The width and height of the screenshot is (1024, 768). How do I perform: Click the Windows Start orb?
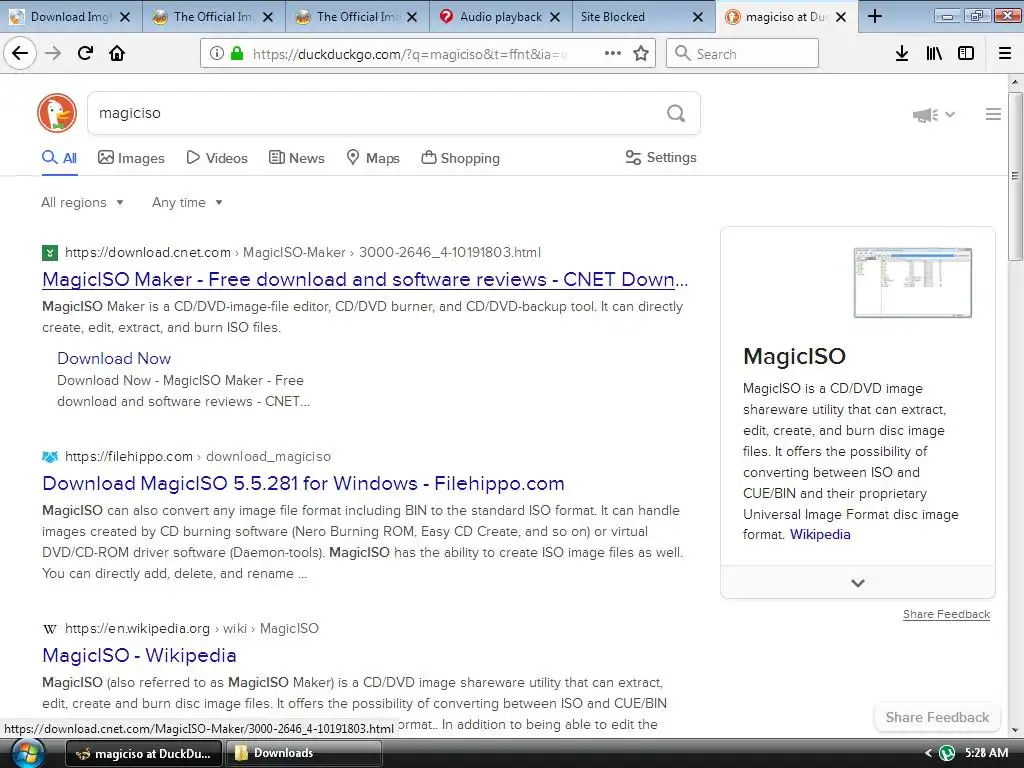click(27, 754)
